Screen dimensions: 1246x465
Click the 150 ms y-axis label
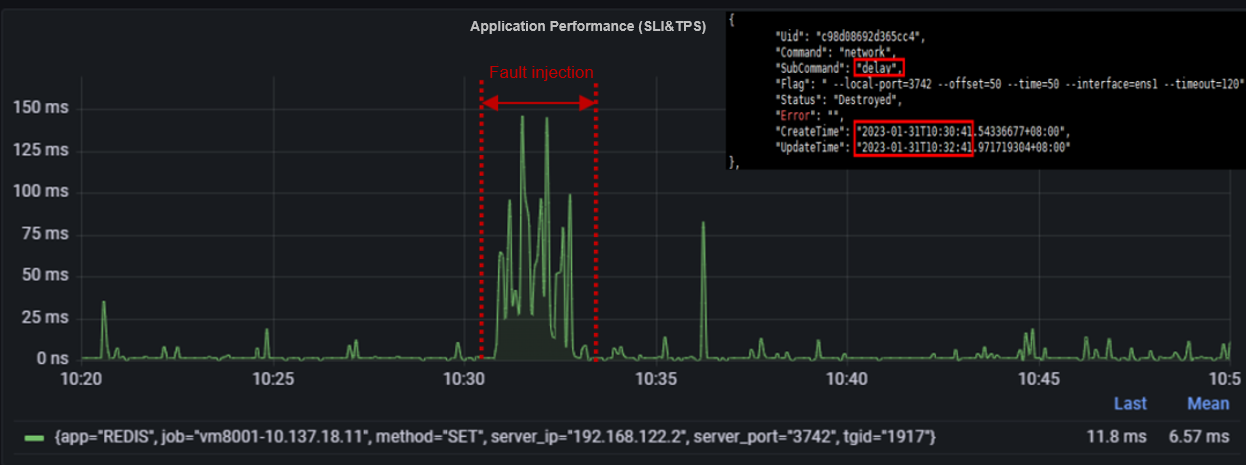coord(40,108)
